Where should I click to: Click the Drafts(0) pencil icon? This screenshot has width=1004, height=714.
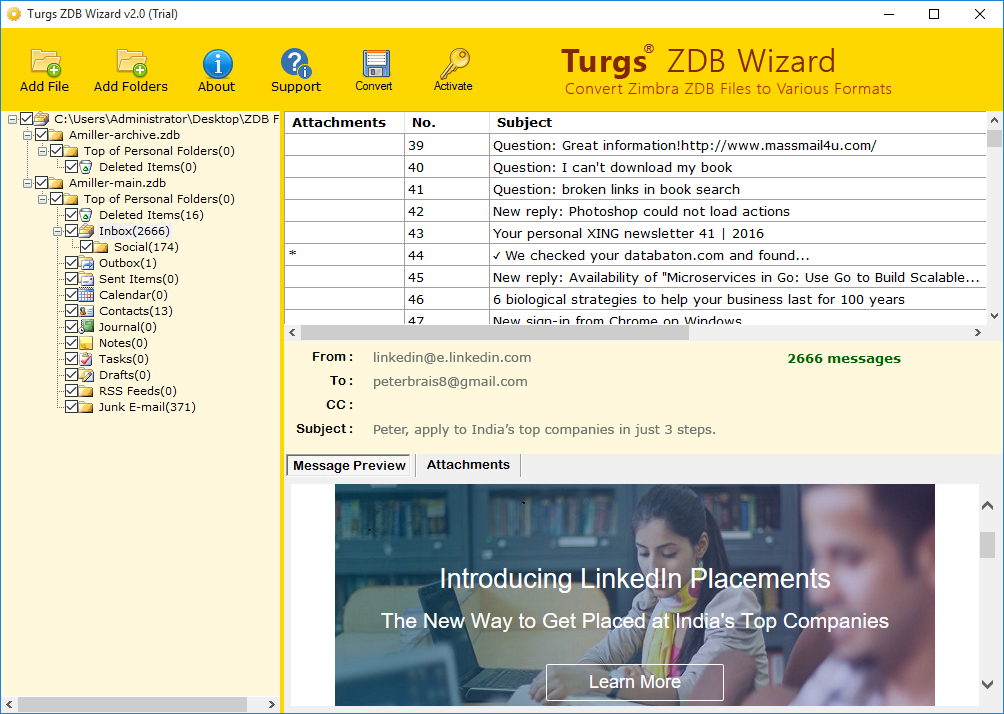click(x=86, y=375)
